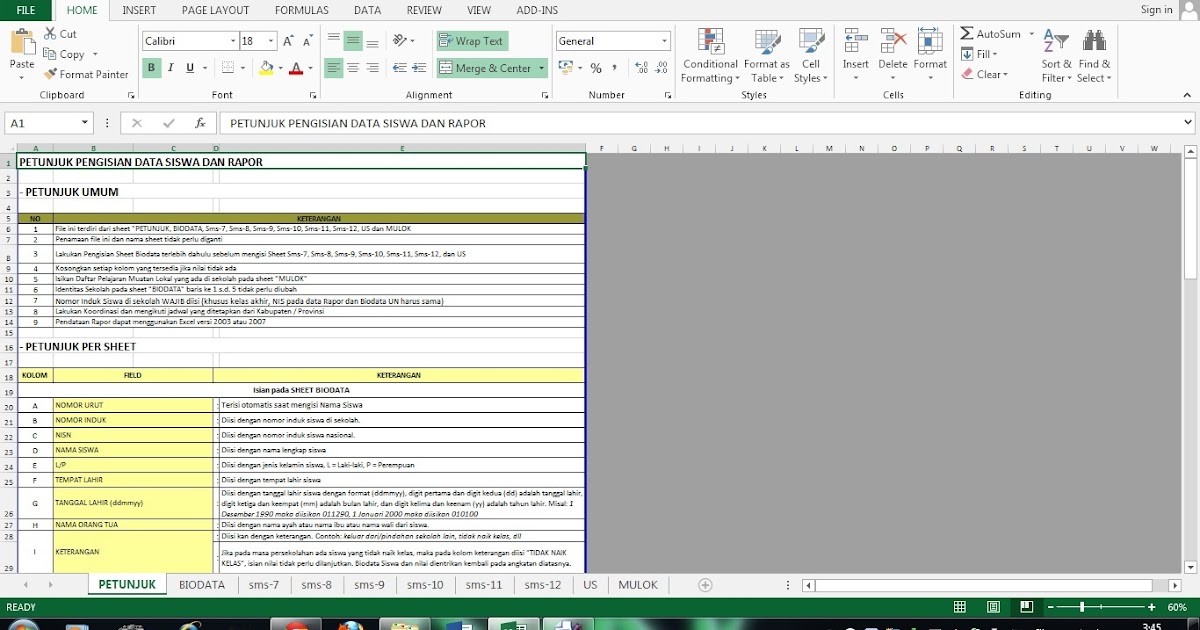Open the Find & Select dropdown
Image resolution: width=1200 pixels, height=630 pixels.
click(1094, 56)
